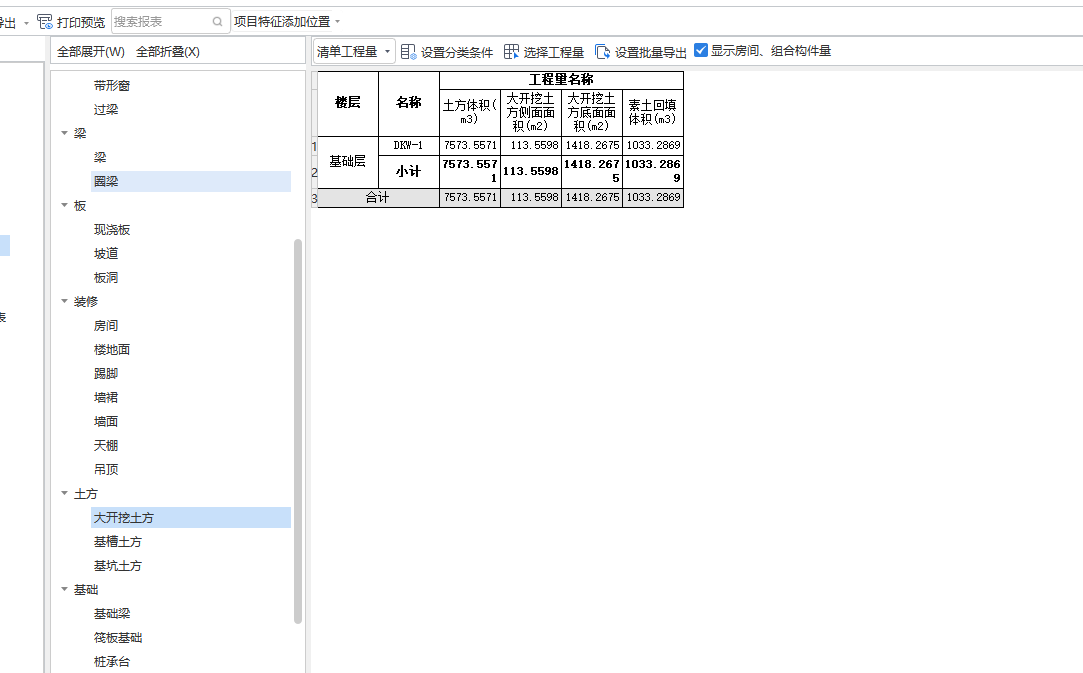This screenshot has width=1083, height=673.
Task: Select 房间 in the tree
Action: coord(106,326)
